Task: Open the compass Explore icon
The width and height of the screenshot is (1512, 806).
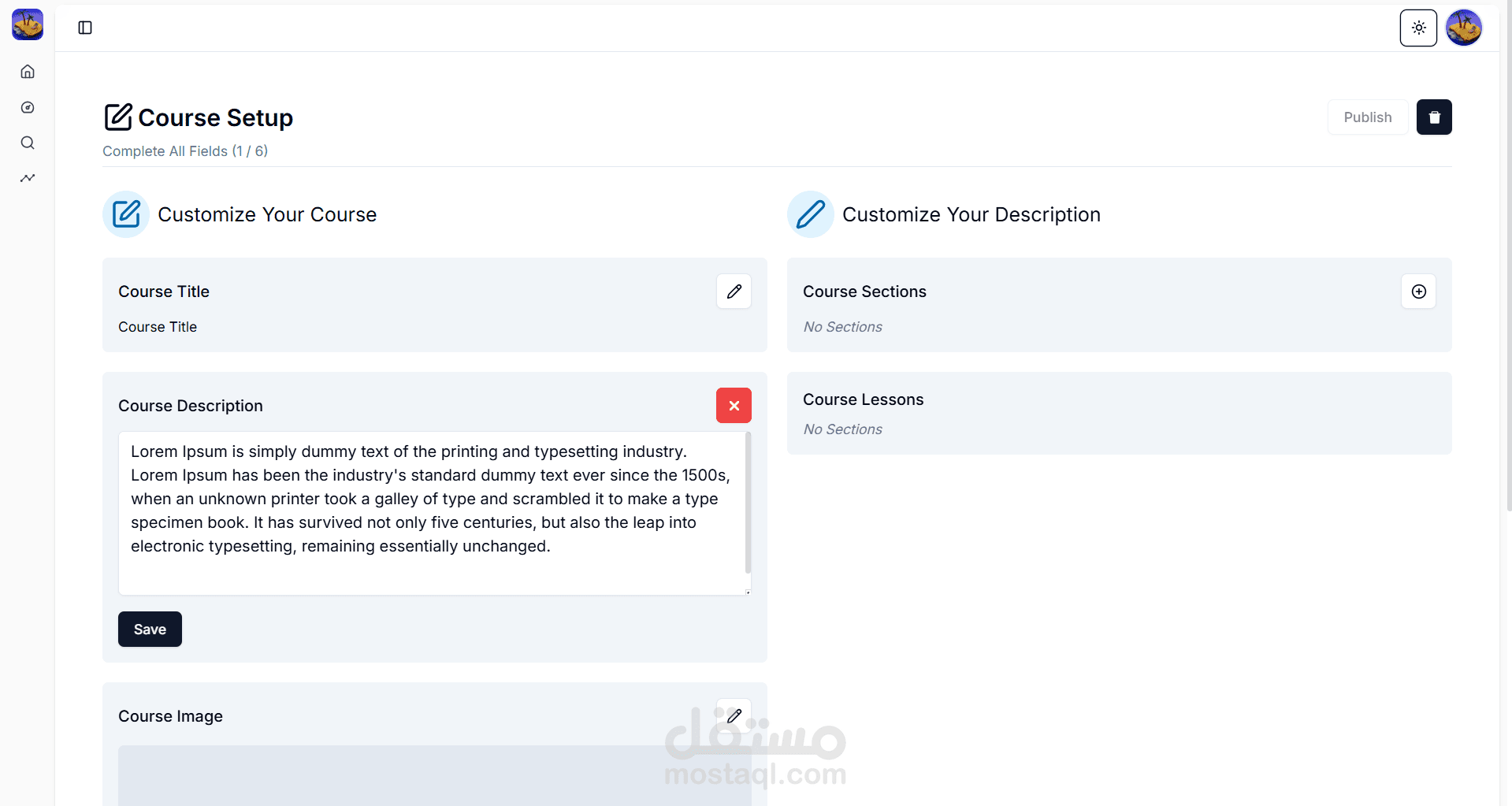Action: click(x=28, y=108)
